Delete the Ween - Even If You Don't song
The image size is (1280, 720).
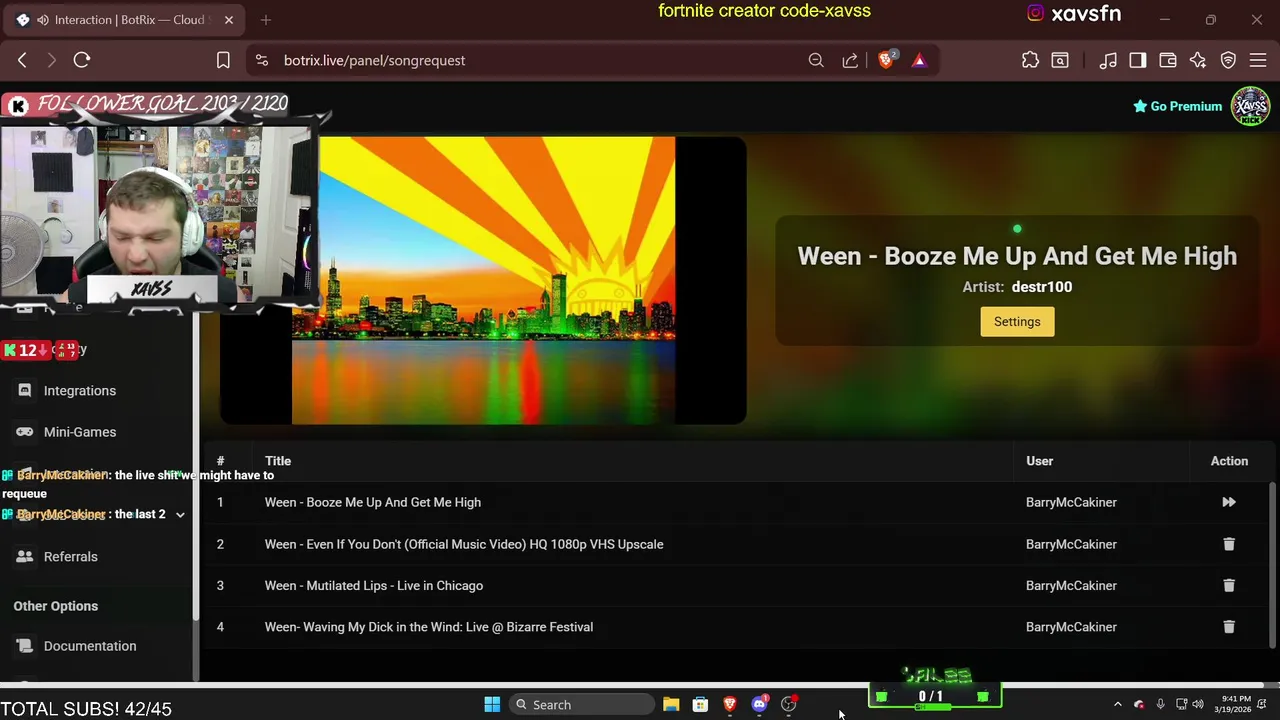(x=1229, y=544)
